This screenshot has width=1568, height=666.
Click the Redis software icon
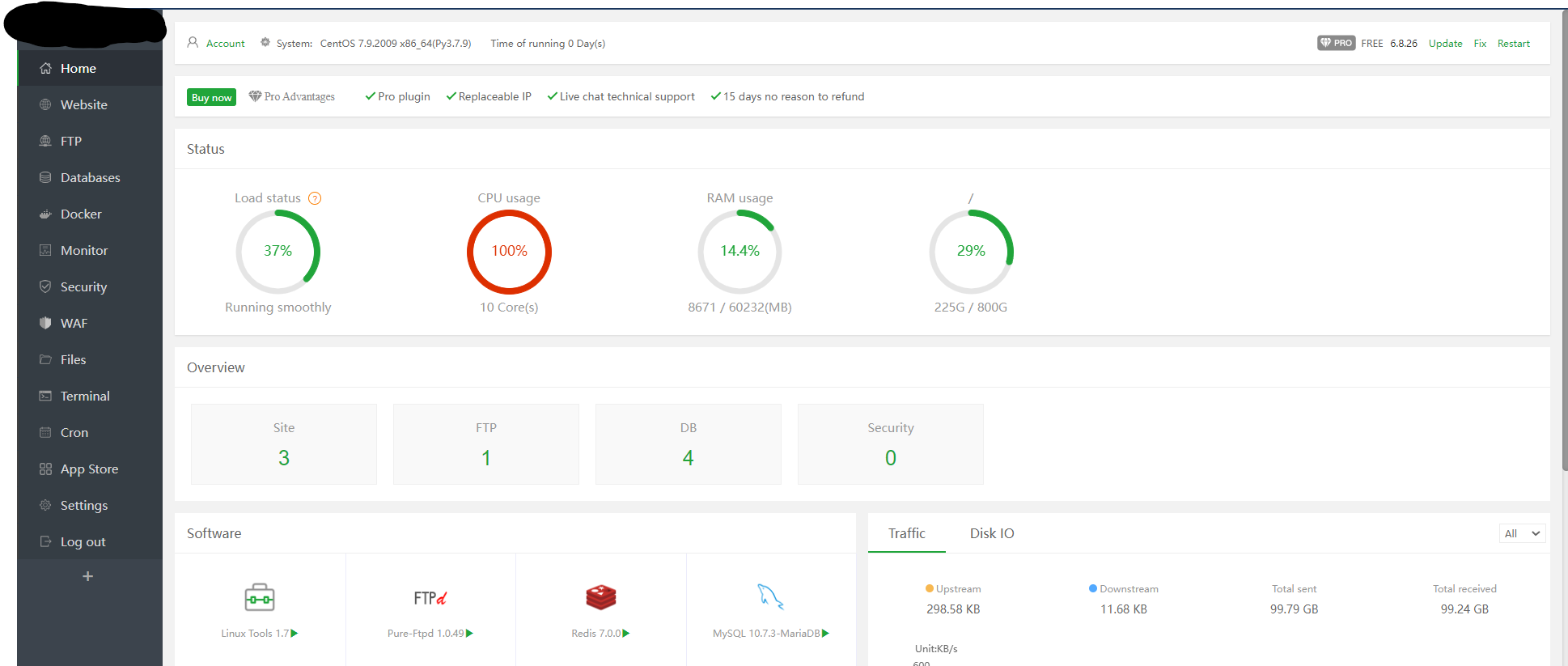(x=600, y=598)
